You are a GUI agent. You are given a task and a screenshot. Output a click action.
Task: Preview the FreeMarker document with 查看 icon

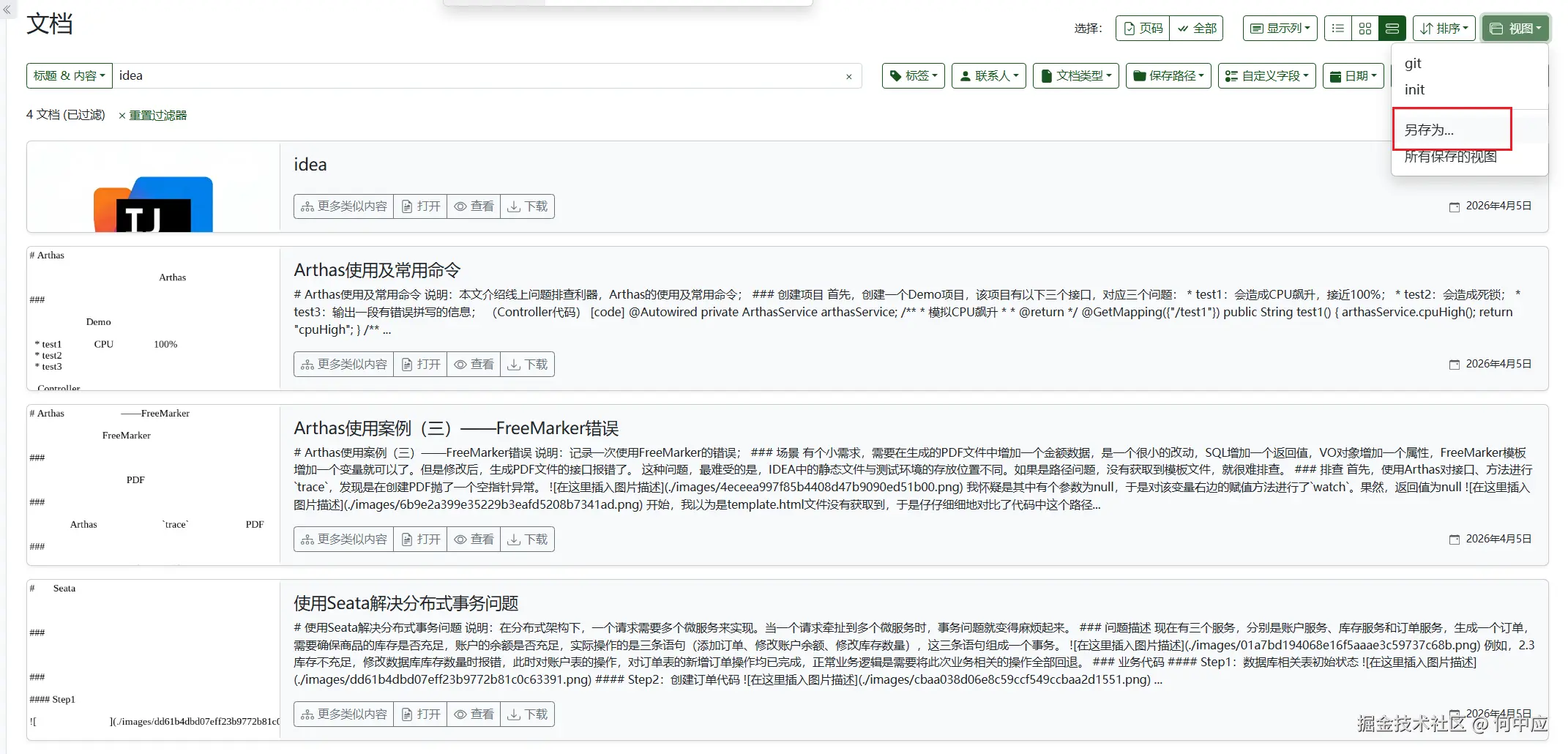[474, 539]
